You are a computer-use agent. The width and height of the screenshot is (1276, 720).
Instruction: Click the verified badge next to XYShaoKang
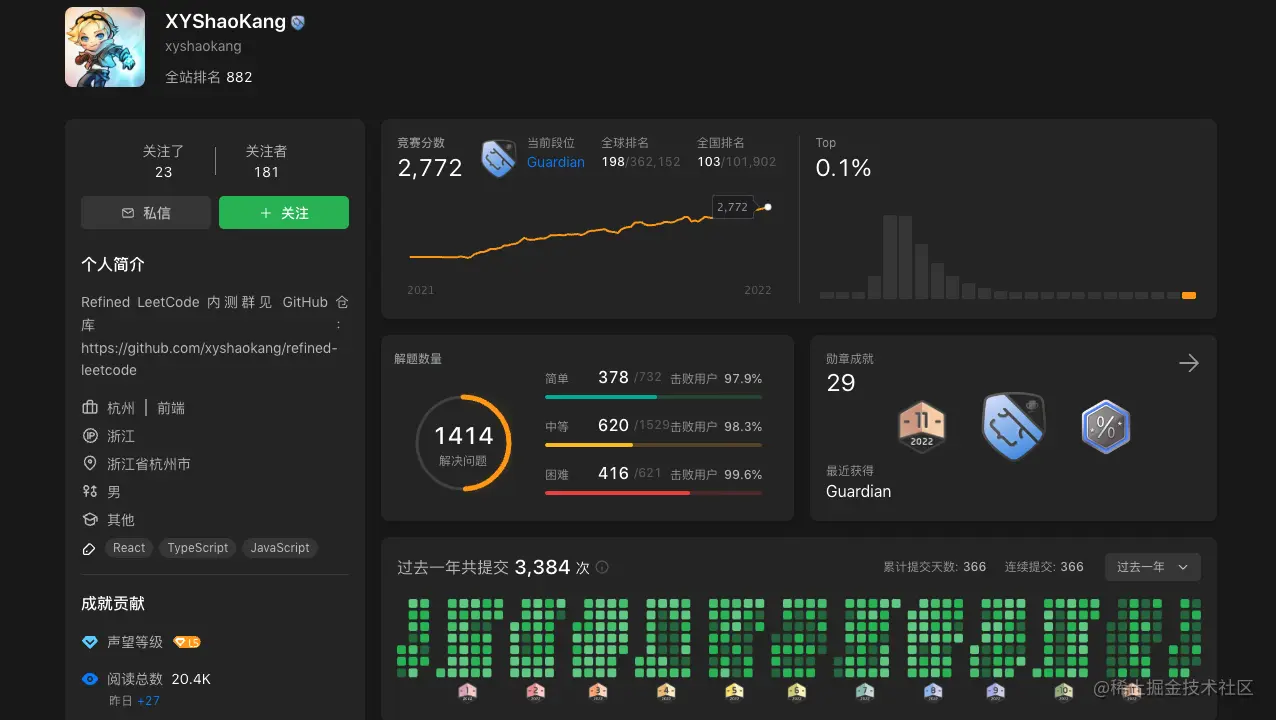(x=298, y=22)
